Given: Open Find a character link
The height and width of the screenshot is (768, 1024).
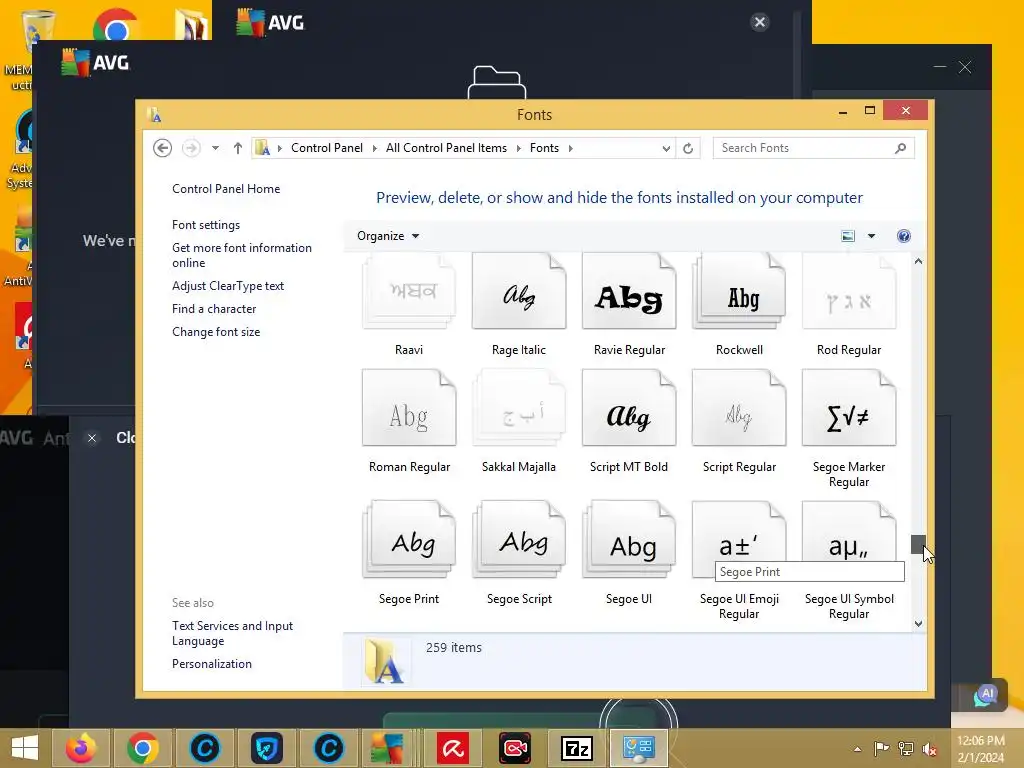Looking at the screenshot, I should 214,309.
